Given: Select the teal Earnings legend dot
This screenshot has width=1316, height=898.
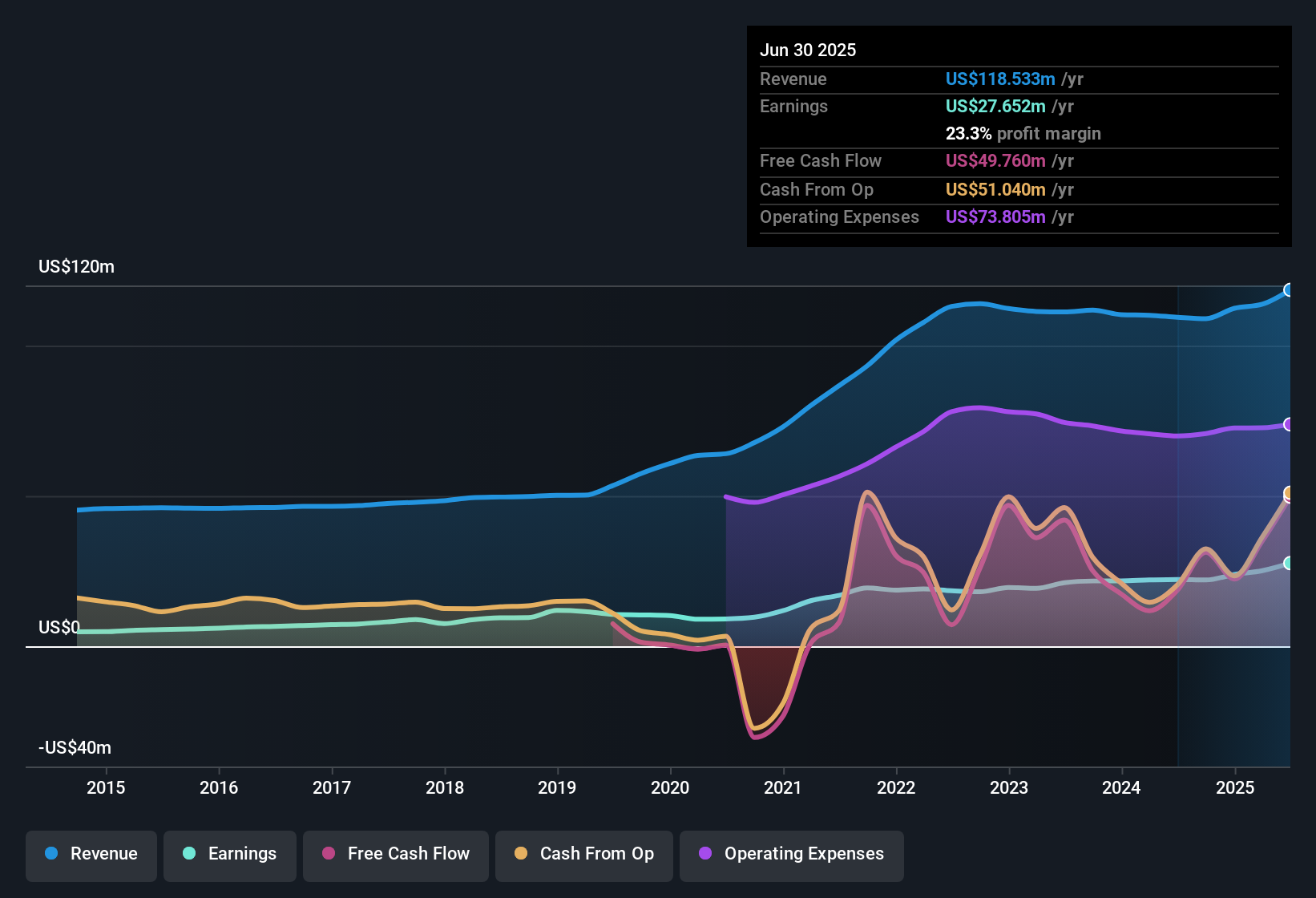Looking at the screenshot, I should (188, 854).
